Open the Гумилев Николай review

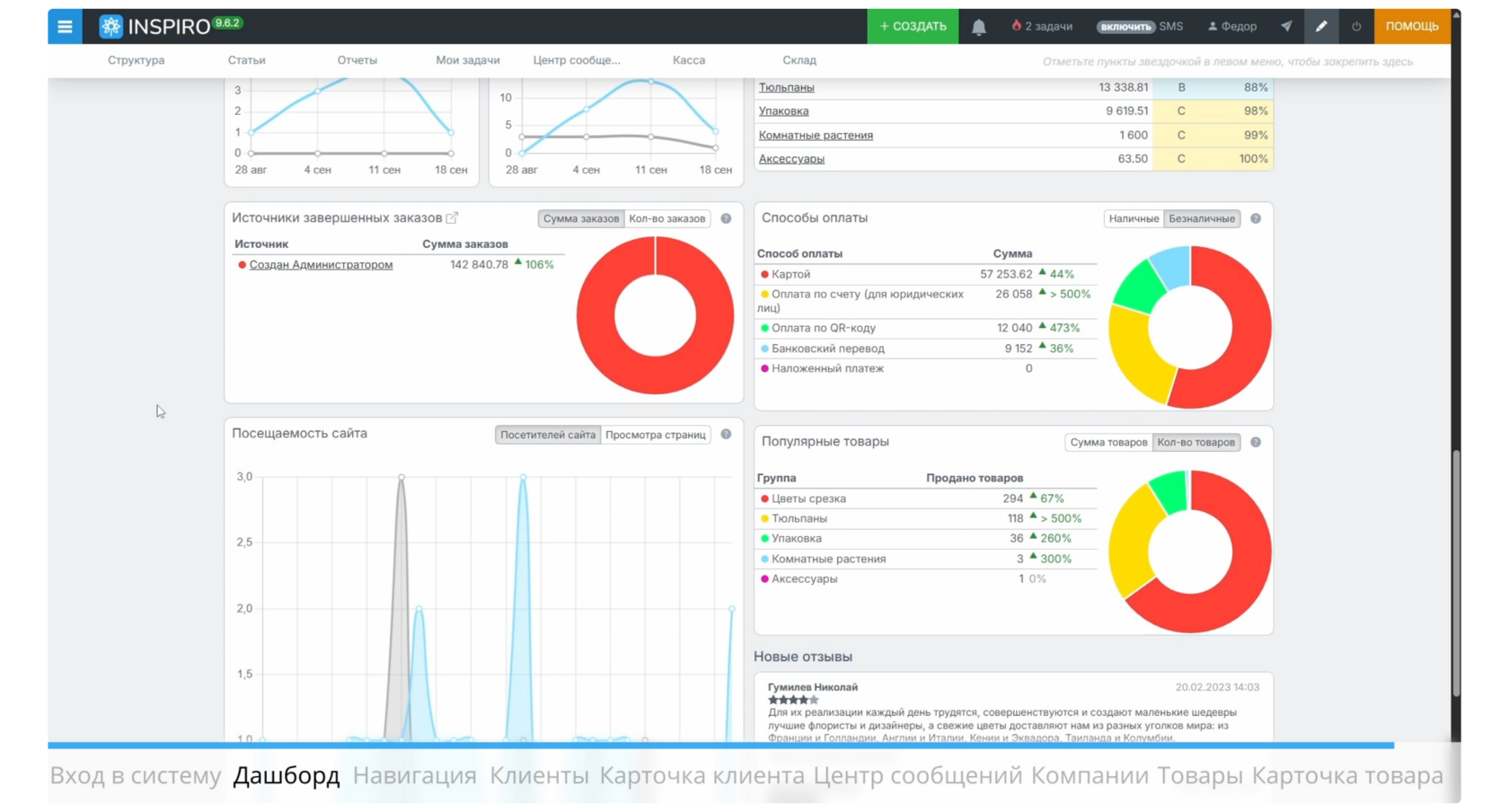pos(813,687)
